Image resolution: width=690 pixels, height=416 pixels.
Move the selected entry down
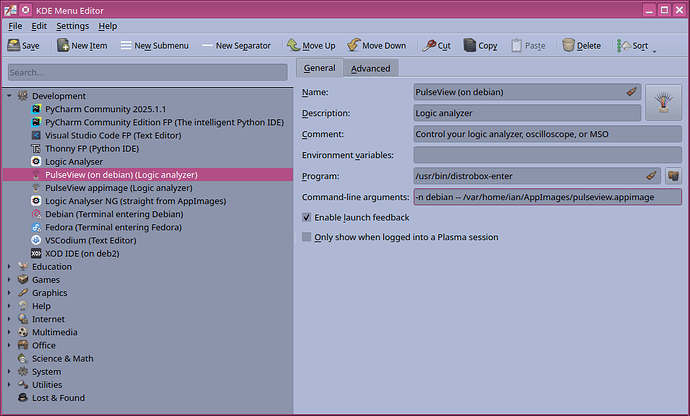(x=377, y=45)
